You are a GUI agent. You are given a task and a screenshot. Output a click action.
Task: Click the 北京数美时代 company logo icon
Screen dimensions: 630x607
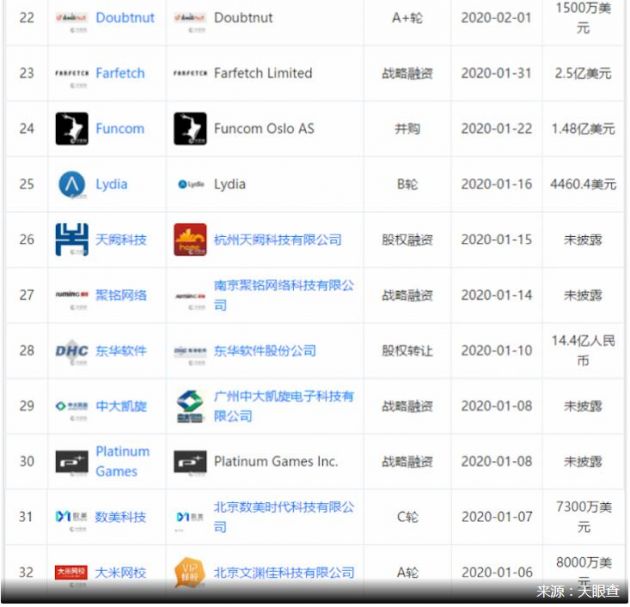190,517
